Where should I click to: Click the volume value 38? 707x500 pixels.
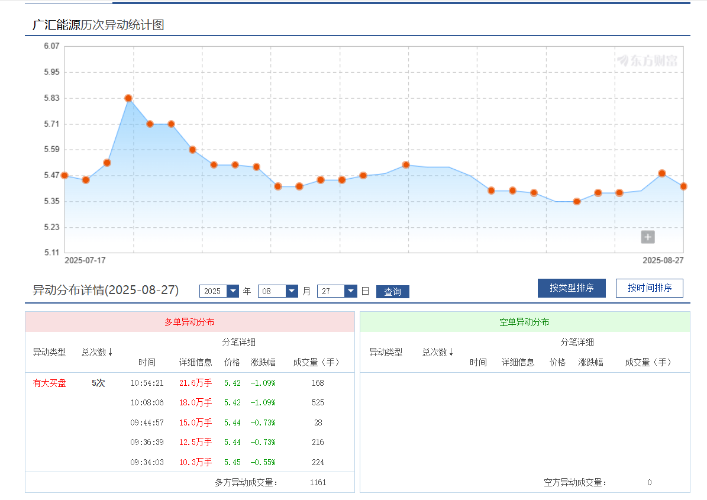point(318,422)
